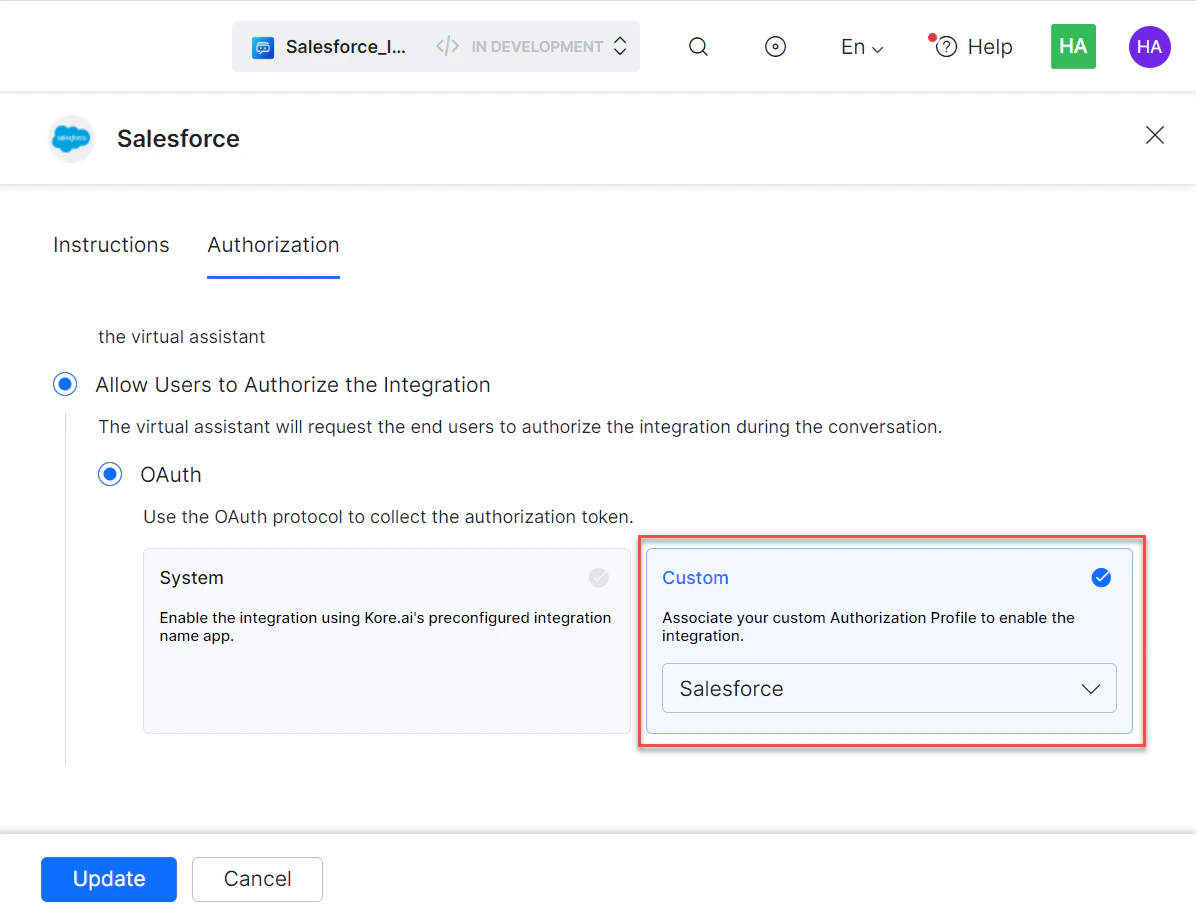Select the Allow Users to Authorize radio button
This screenshot has width=1196, height=913.
[65, 384]
